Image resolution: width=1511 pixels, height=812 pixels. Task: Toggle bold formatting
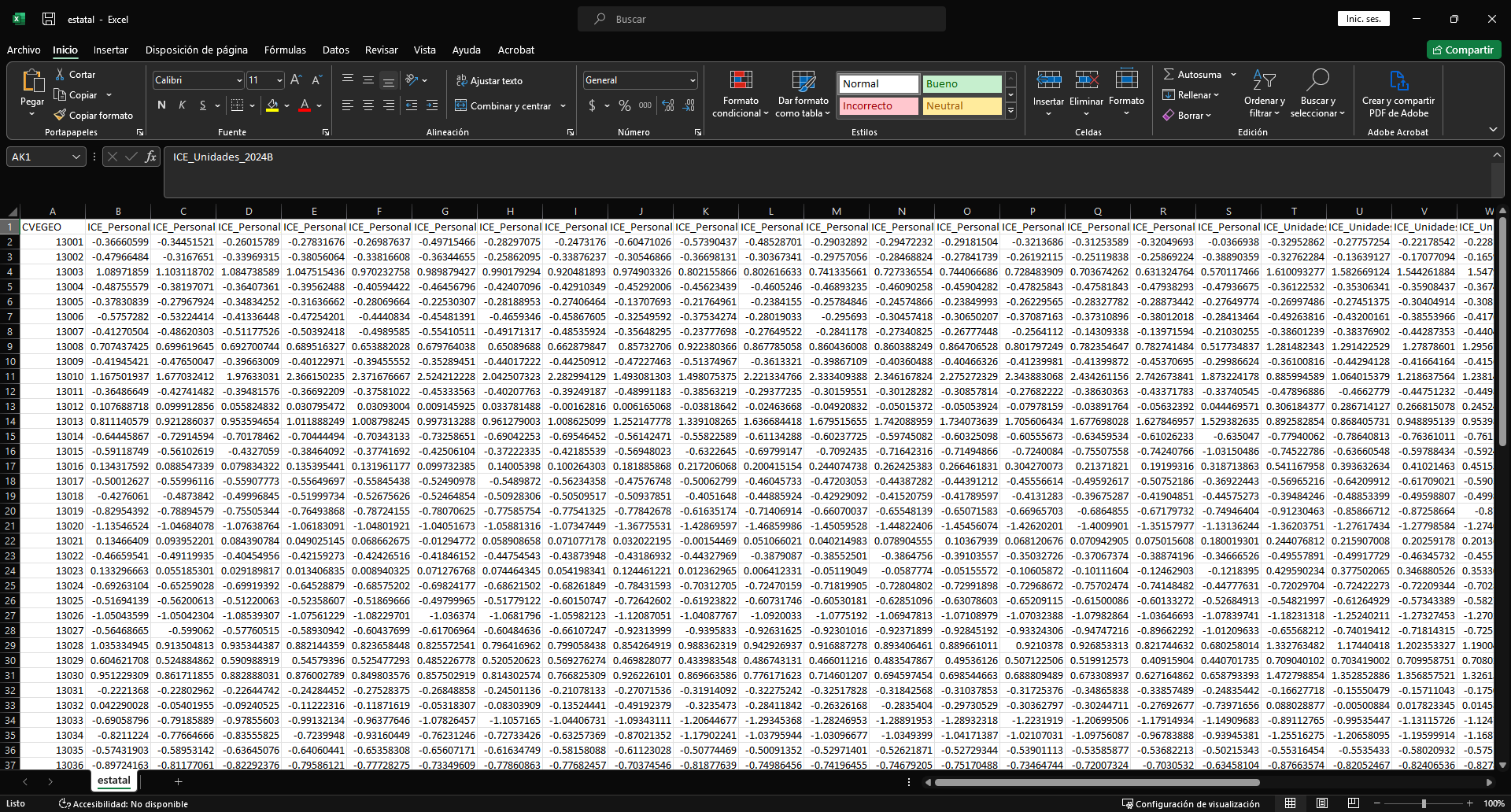coord(161,105)
